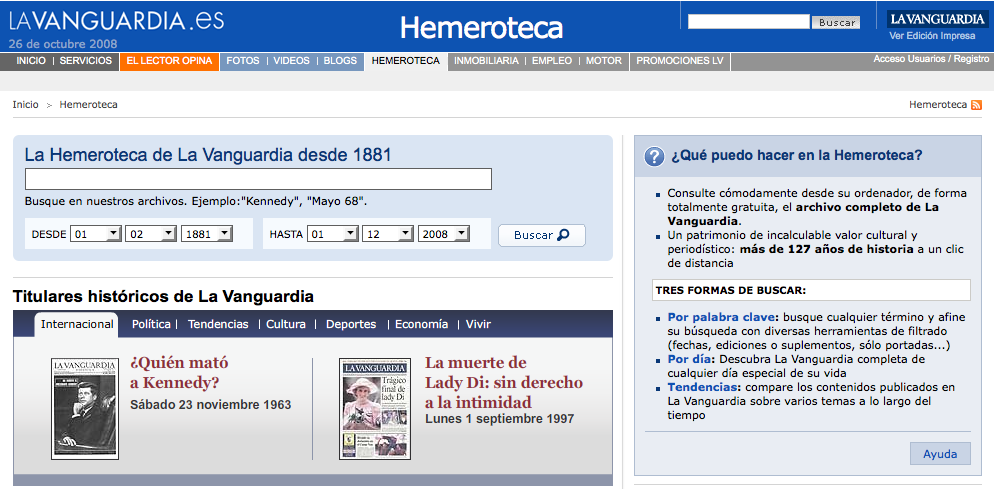Click the La Vanguardia print edition logo
994x489 pixels.
pos(936,19)
